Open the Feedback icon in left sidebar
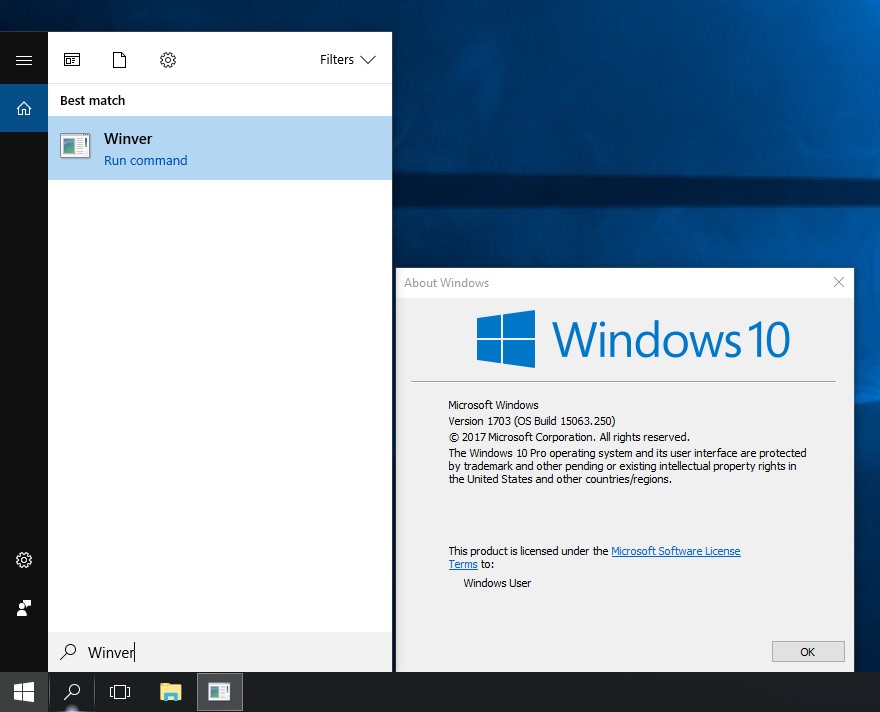 [x=24, y=608]
